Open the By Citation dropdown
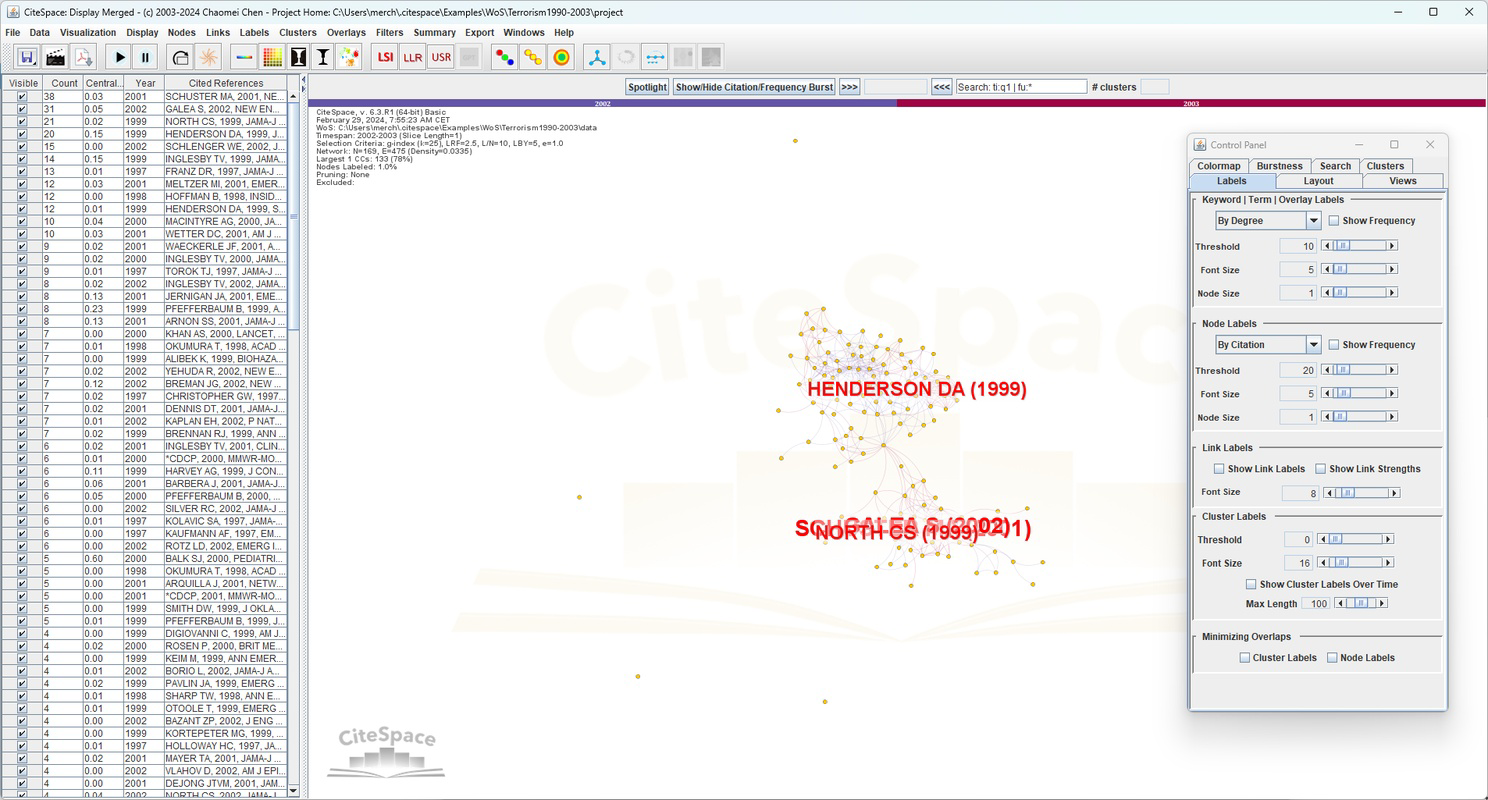This screenshot has width=1488, height=800. click(1268, 344)
